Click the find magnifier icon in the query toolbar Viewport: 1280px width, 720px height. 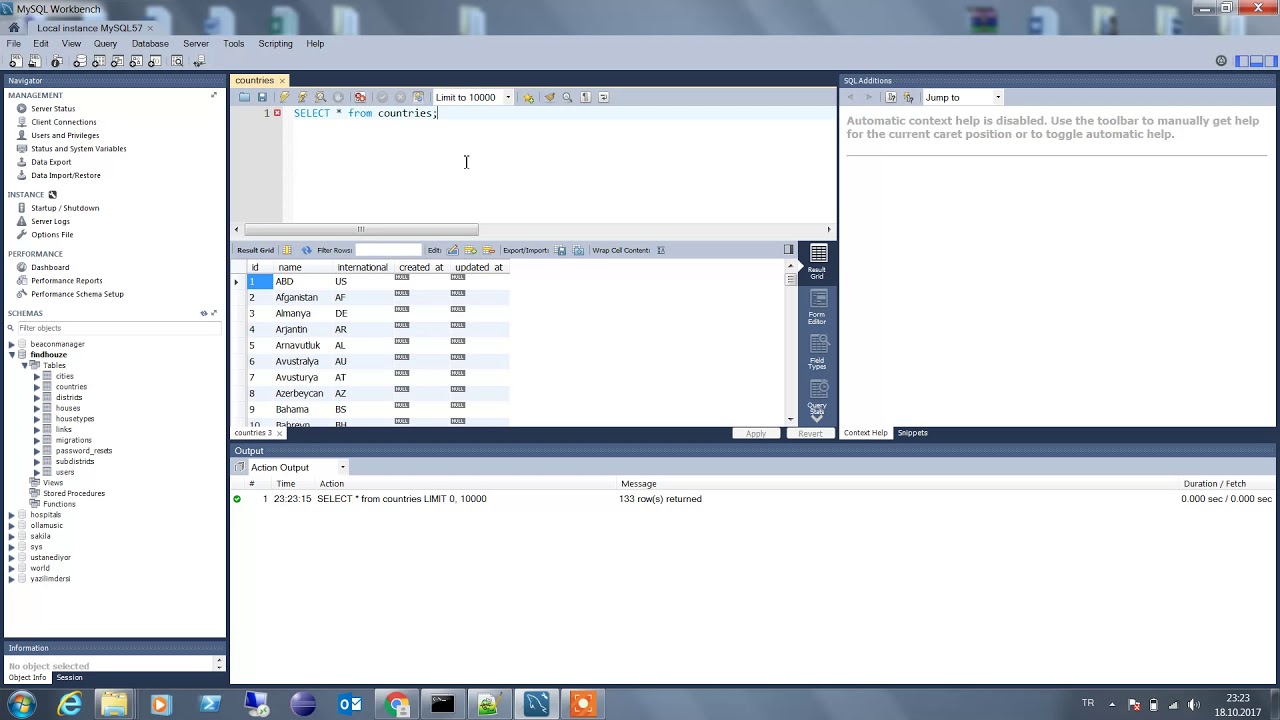[567, 97]
